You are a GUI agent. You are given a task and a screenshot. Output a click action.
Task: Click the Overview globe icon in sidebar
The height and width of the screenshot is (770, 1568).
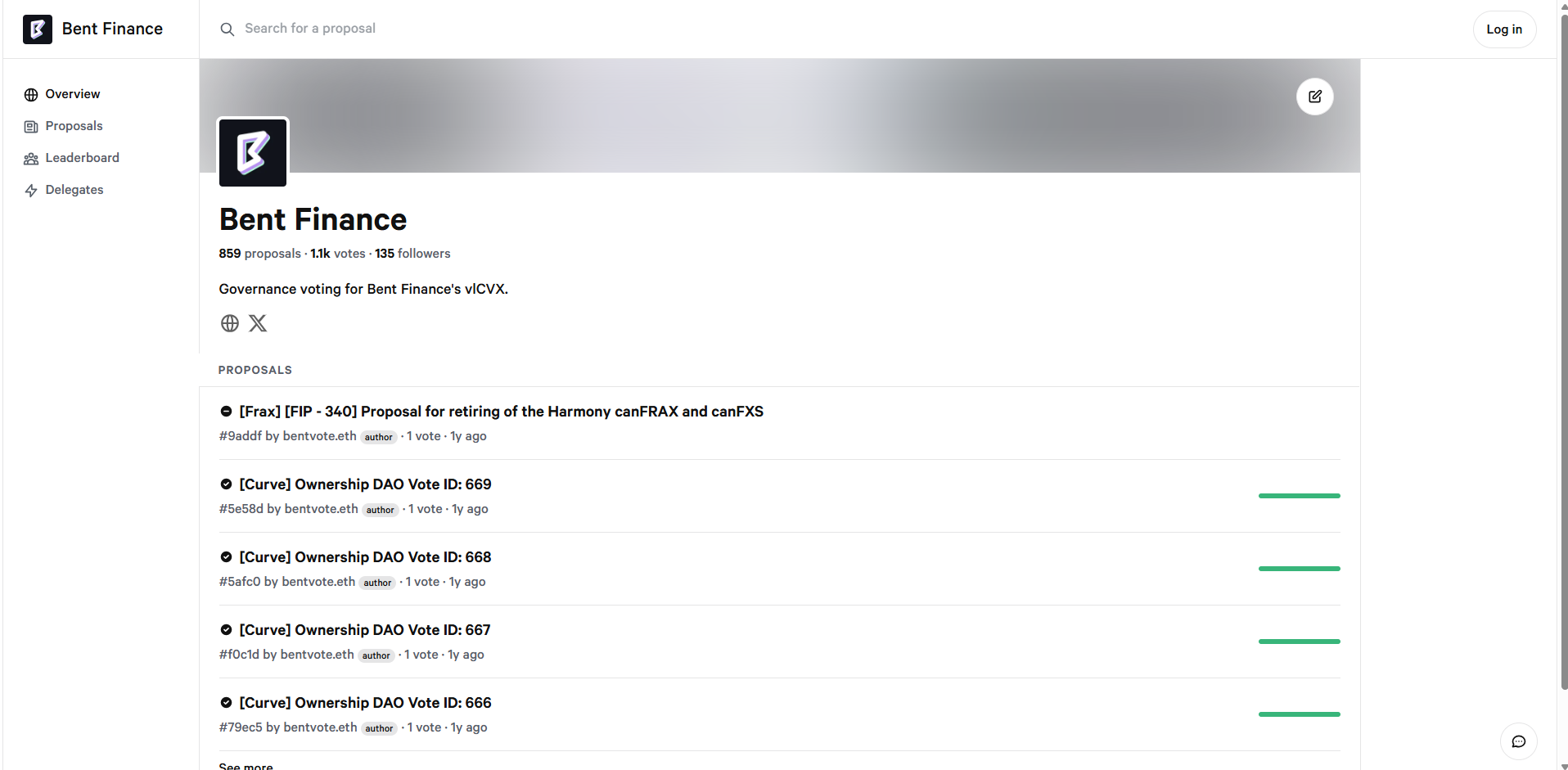[x=31, y=95]
